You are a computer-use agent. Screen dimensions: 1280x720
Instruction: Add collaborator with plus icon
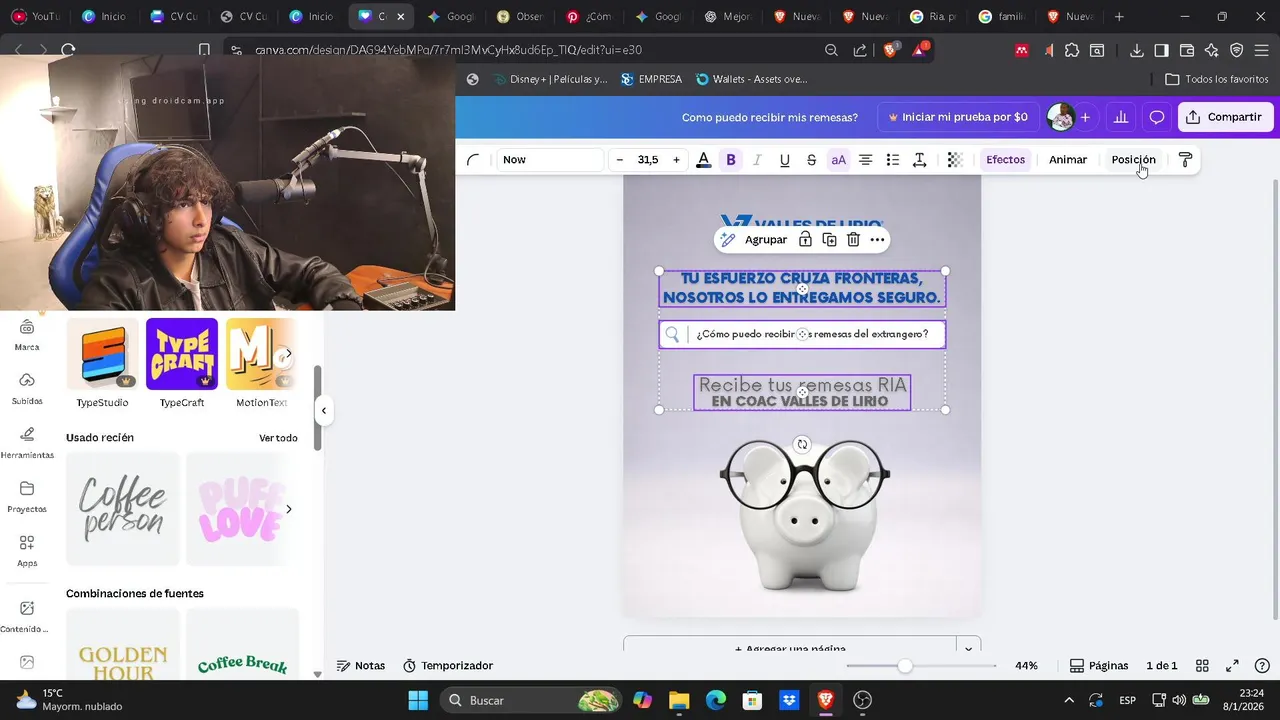1085,117
